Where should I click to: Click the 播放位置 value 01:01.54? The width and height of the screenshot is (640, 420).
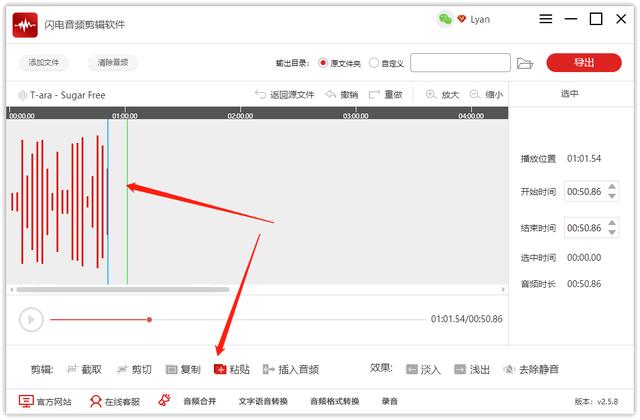click(584, 158)
